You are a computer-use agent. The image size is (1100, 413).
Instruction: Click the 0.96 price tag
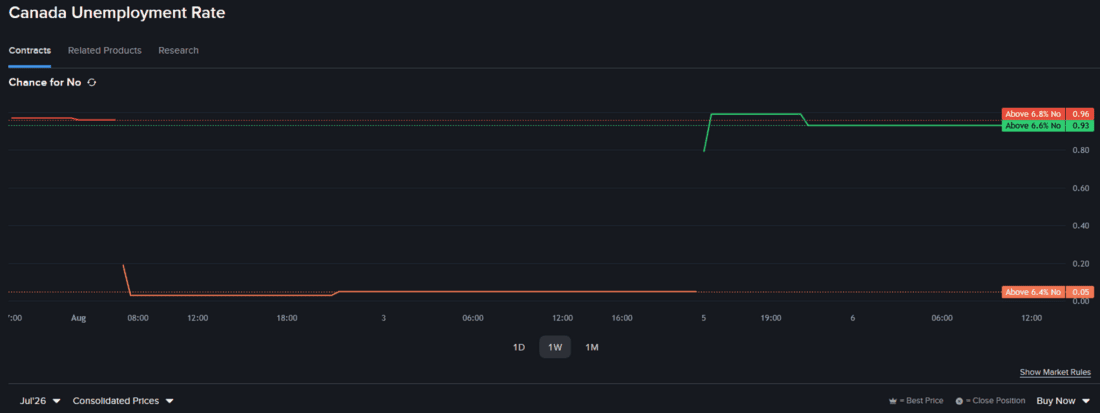(x=1080, y=114)
